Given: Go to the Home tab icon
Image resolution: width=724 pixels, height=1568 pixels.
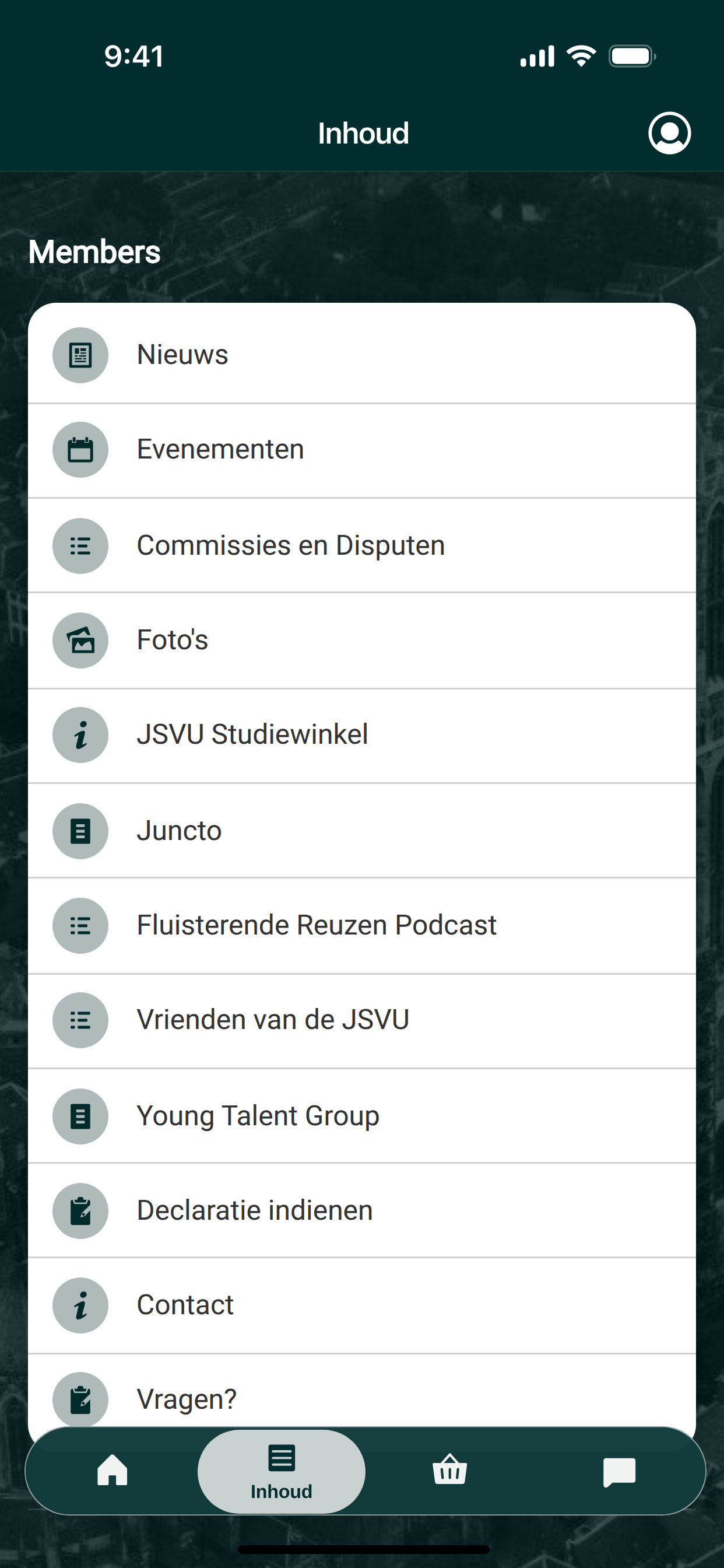Looking at the screenshot, I should 113,1470.
